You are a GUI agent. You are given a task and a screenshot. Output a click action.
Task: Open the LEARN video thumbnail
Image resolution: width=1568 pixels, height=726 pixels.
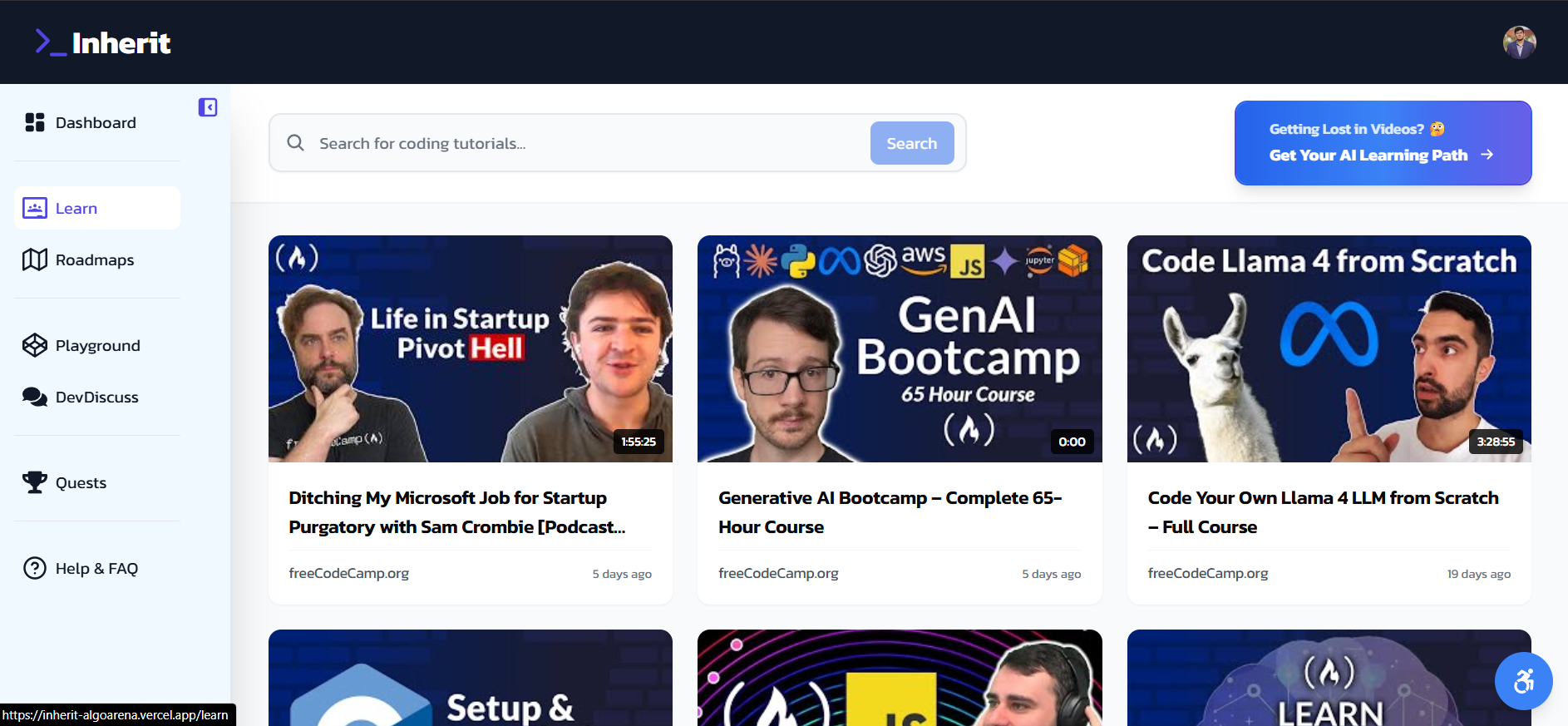coord(1329,678)
